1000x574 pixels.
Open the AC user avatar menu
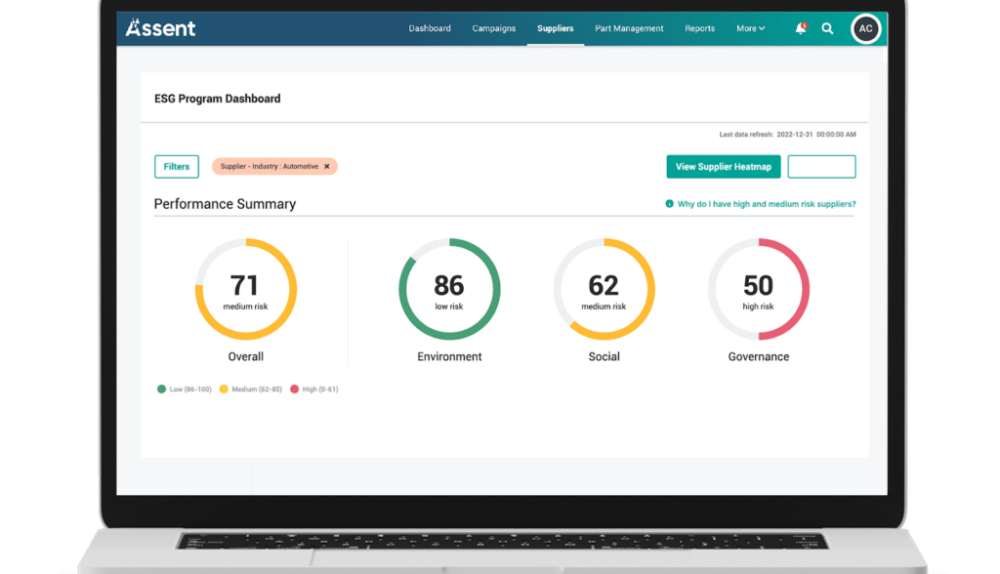[x=866, y=29]
